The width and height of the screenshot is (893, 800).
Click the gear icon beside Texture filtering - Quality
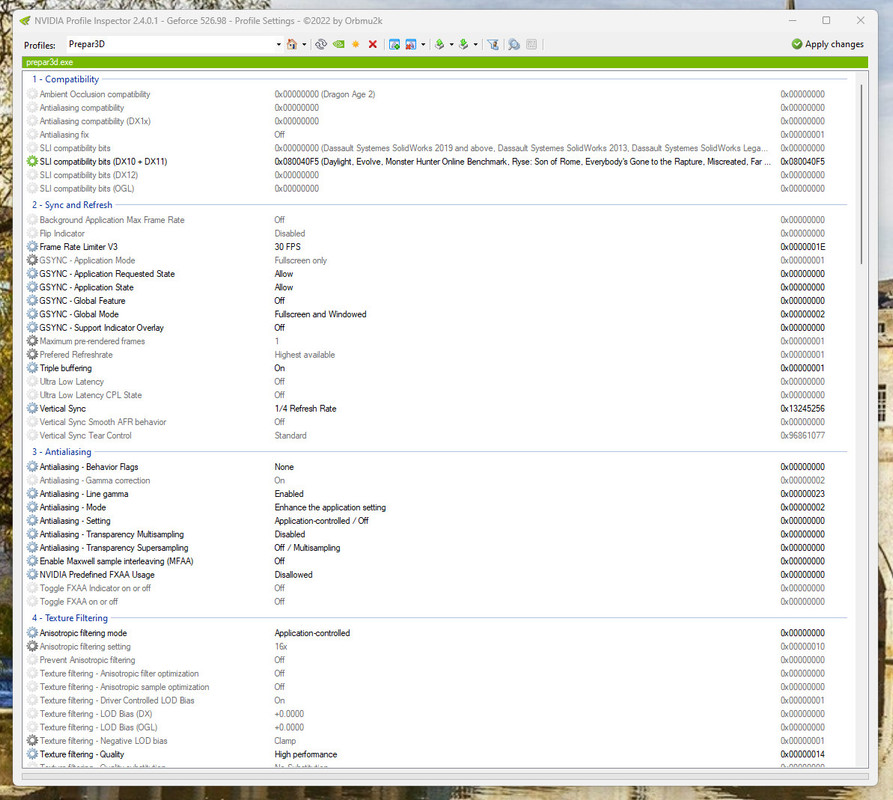[x=32, y=754]
